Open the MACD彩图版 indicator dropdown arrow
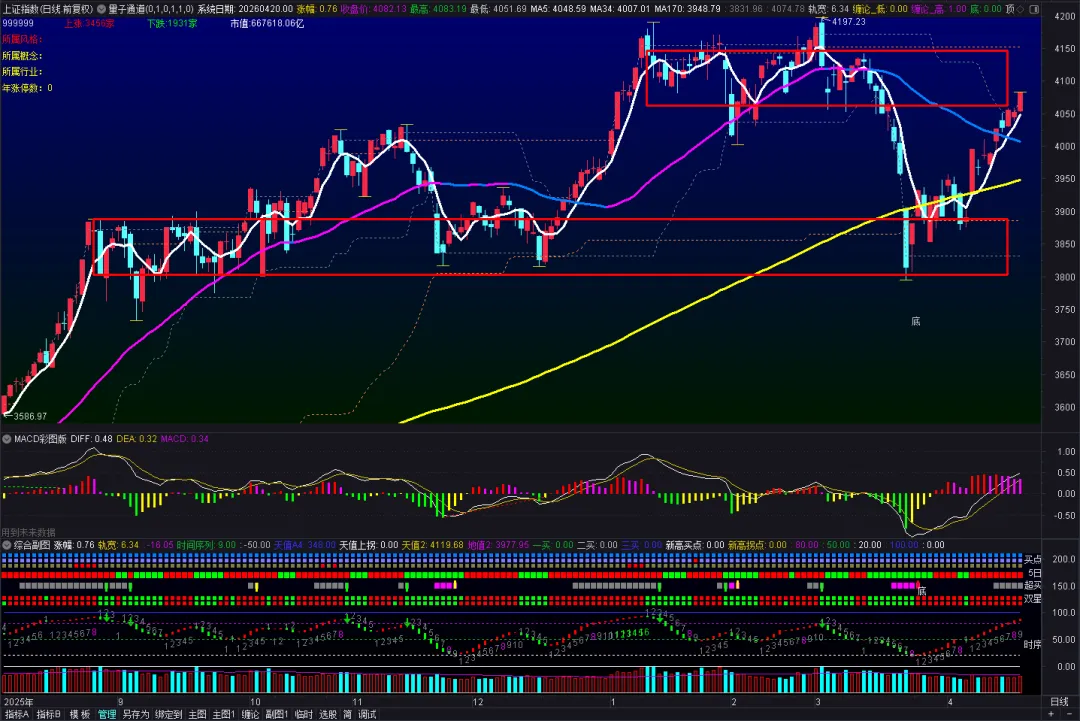 (x=7, y=439)
